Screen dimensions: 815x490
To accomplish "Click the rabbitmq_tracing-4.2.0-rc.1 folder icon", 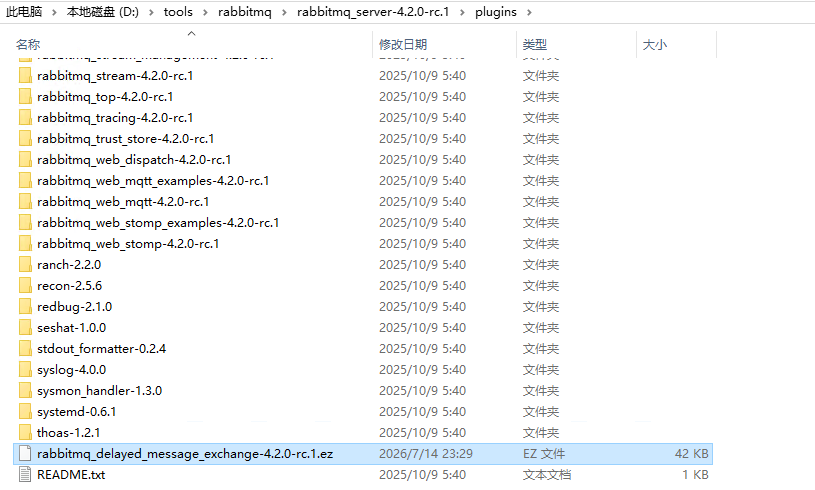I will (25, 117).
